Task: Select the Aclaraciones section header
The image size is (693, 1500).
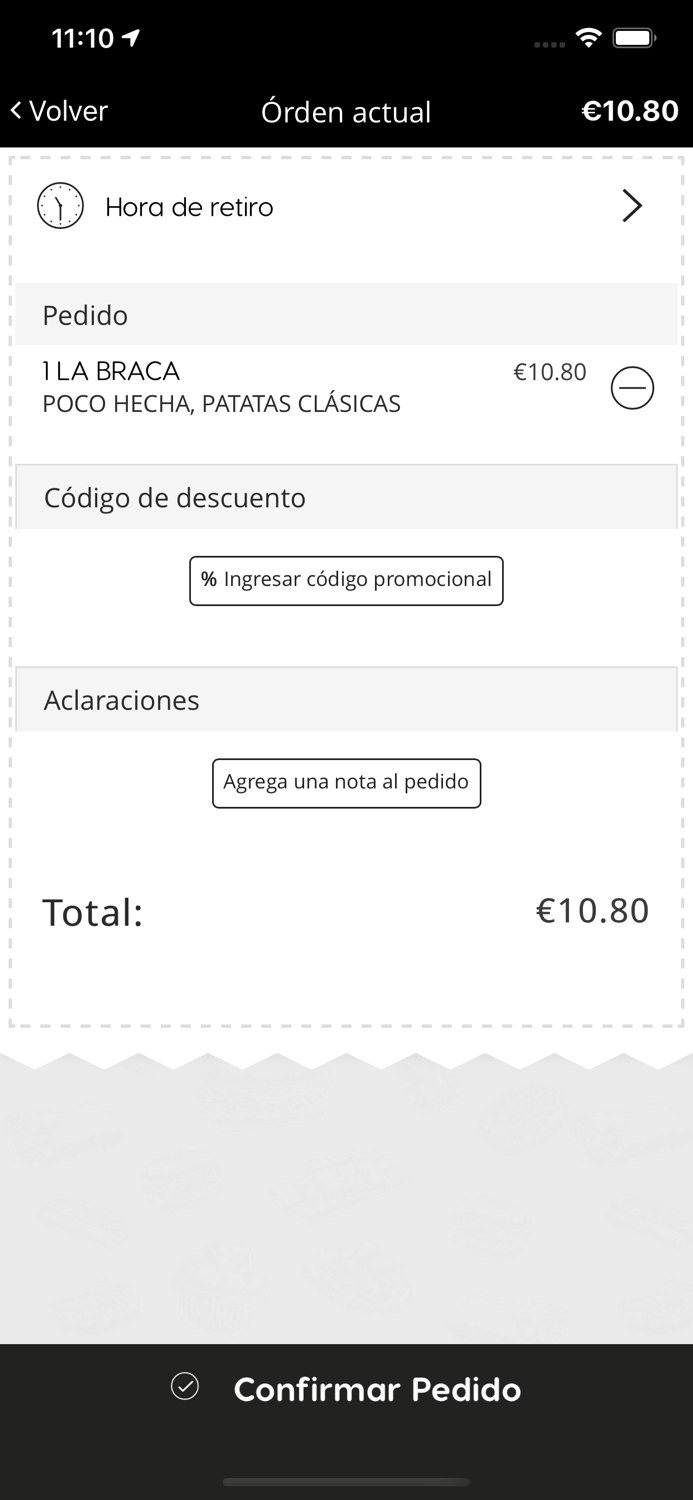Action: (120, 700)
